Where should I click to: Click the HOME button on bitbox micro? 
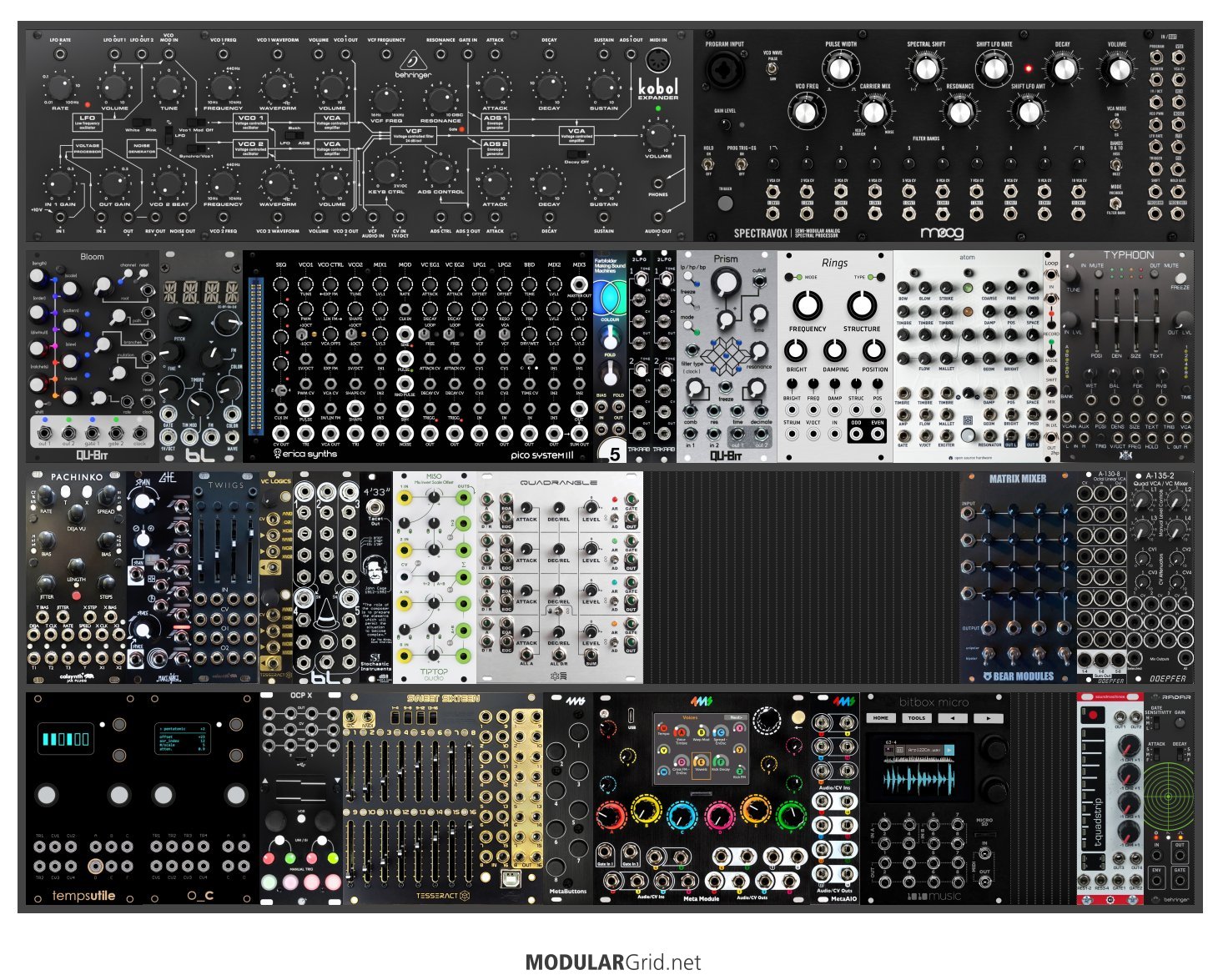881,717
